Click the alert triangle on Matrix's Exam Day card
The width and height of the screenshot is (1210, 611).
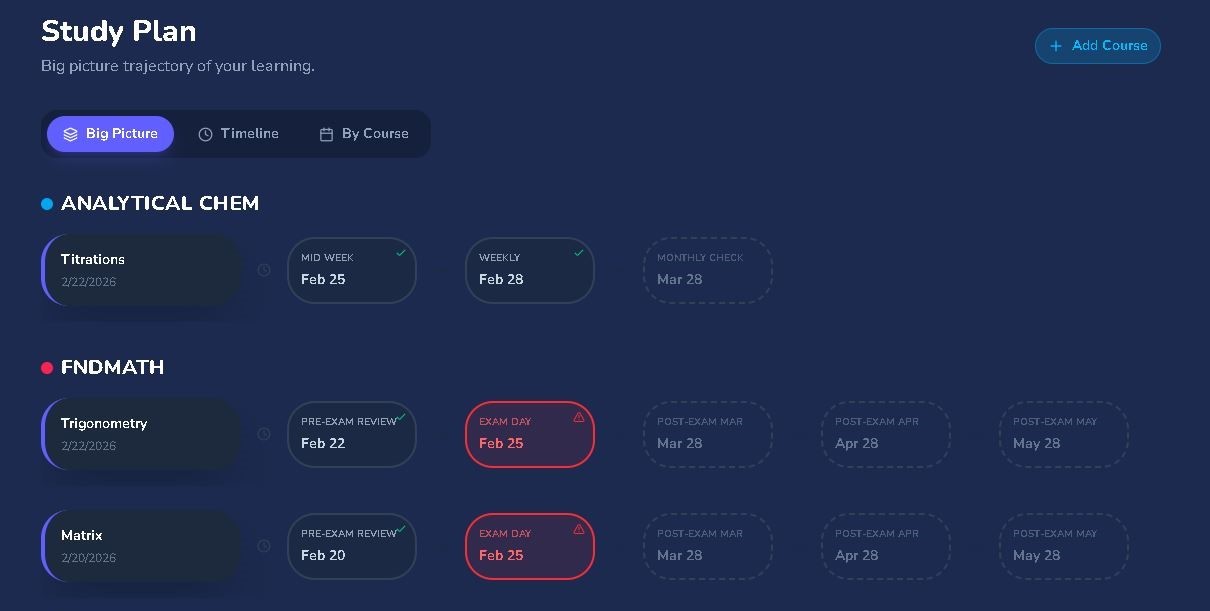tap(579, 529)
